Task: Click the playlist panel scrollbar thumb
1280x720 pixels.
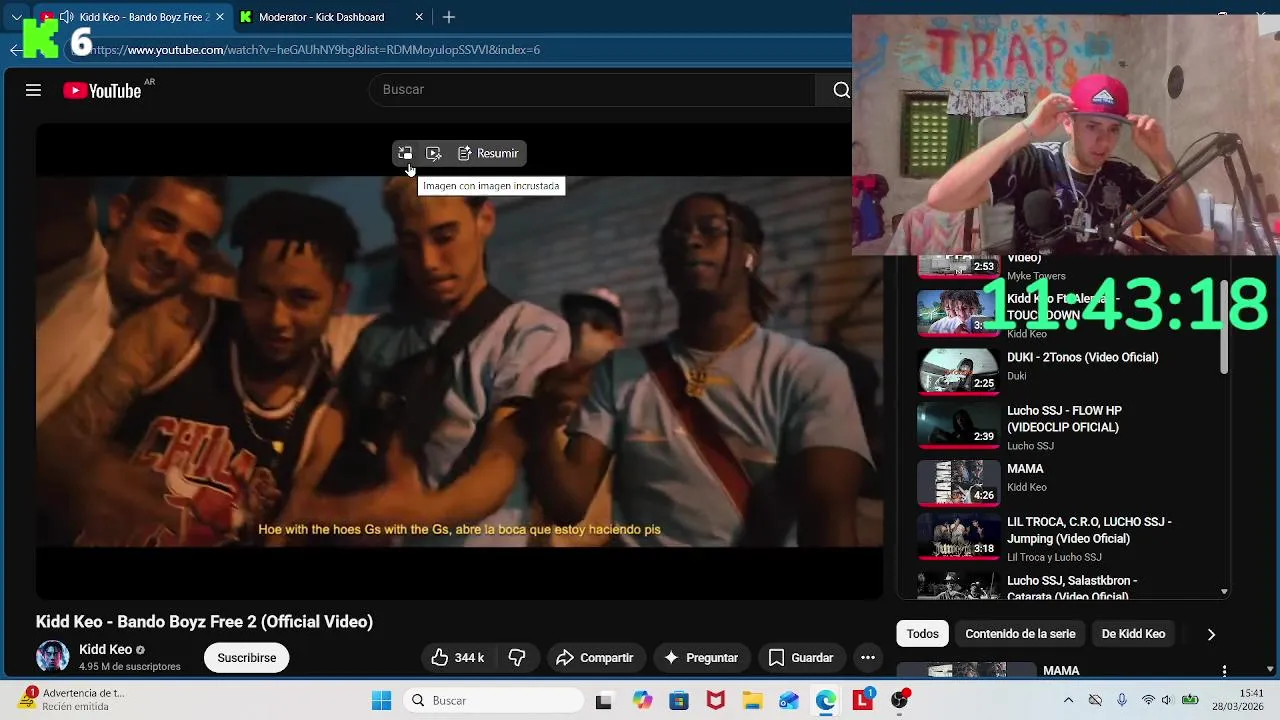Action: (1224, 325)
